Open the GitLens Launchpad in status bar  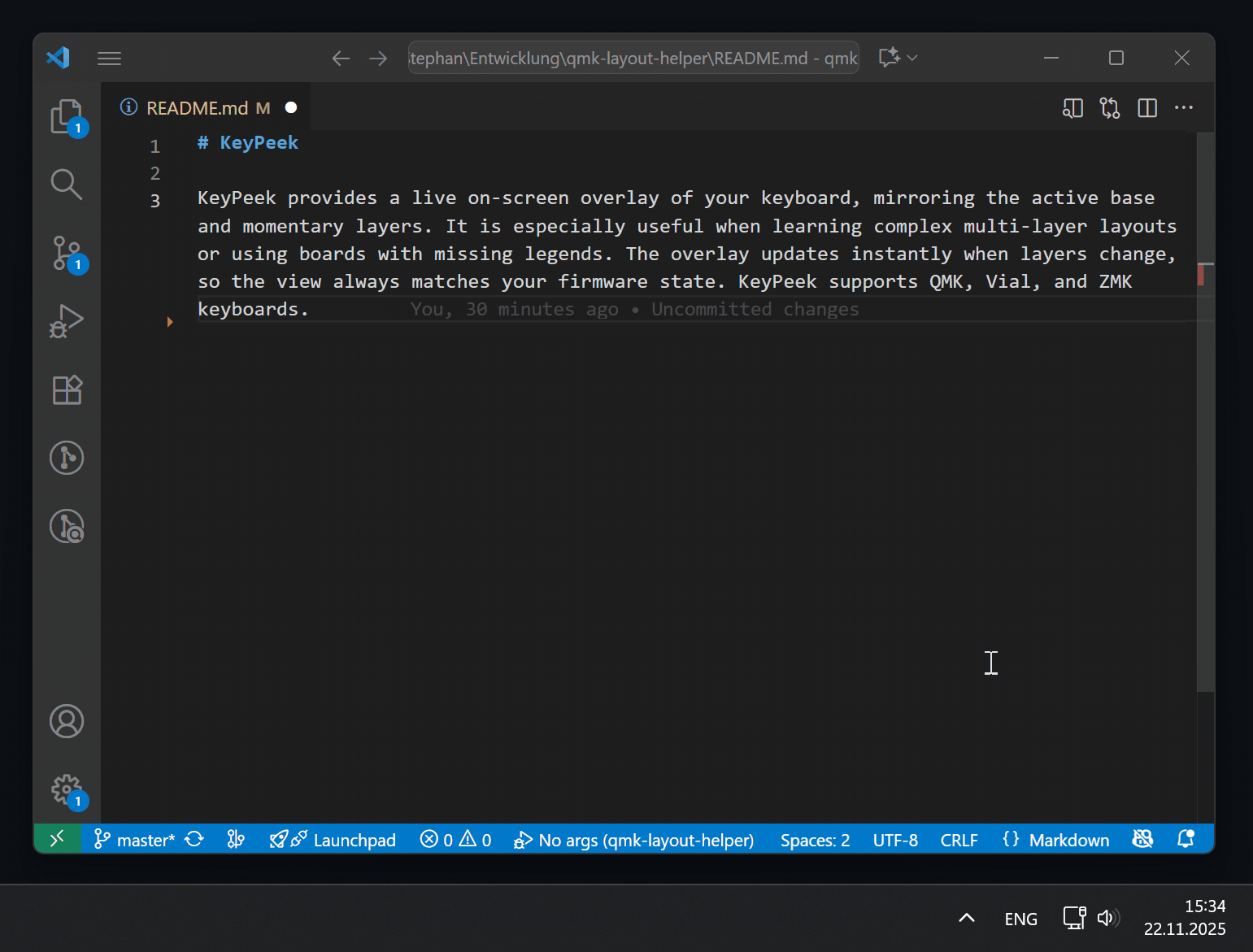point(333,840)
